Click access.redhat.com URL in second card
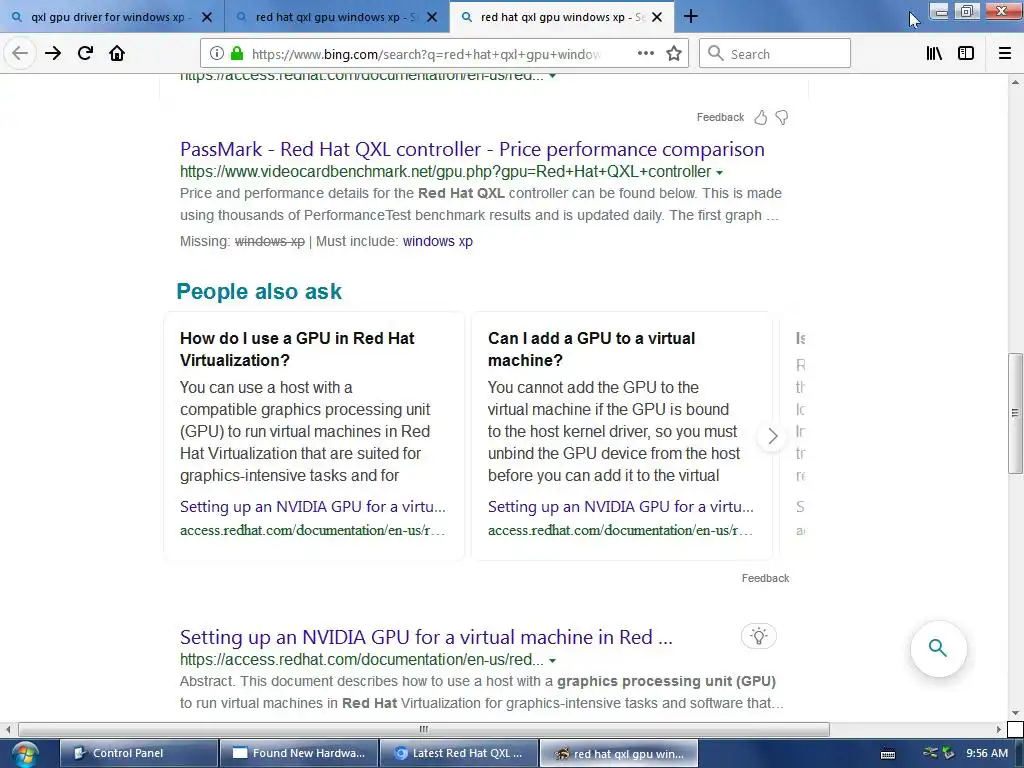 [x=620, y=530]
